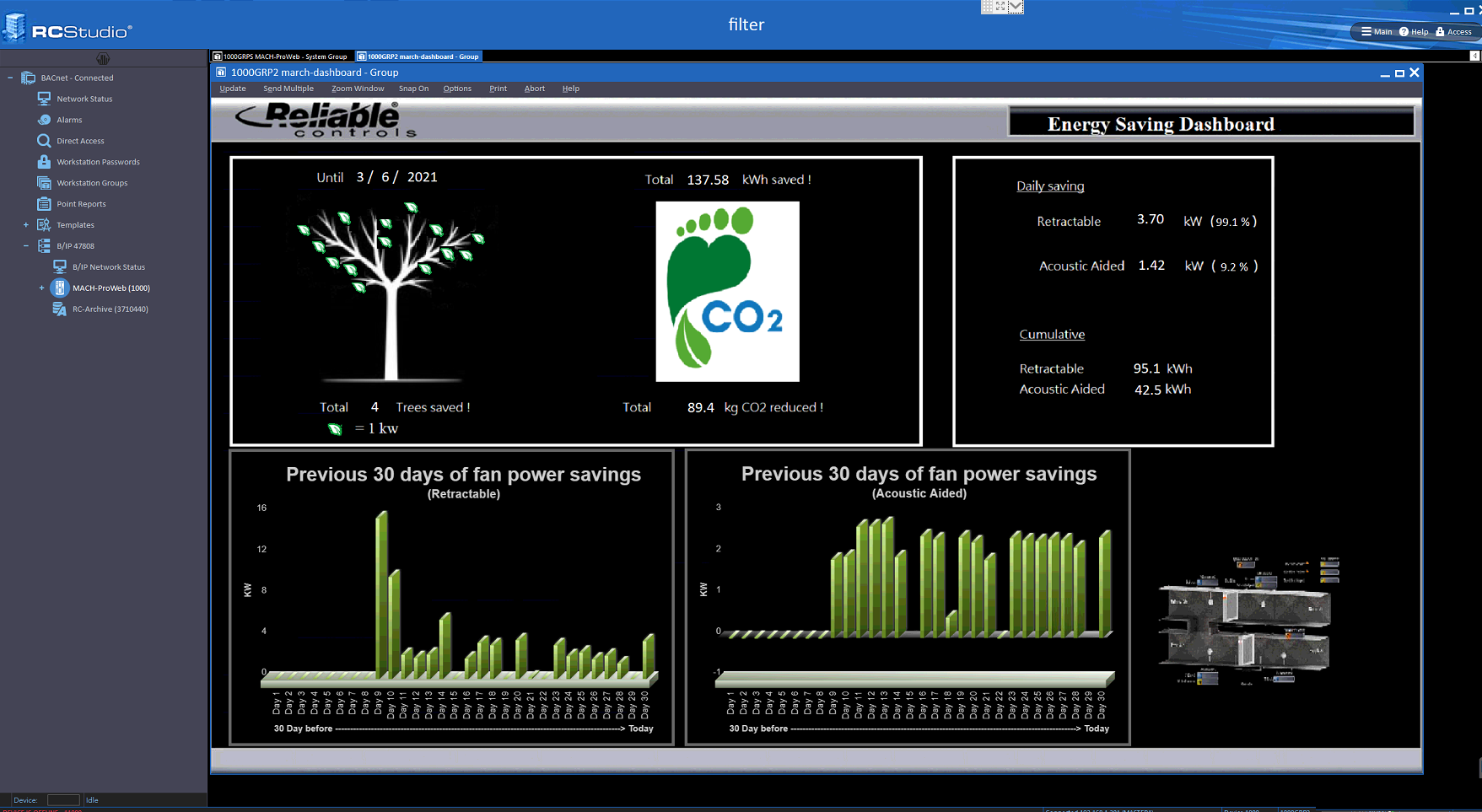Screen dimensions: 1482x812
Task: Select the MACH-ProWeb controller icon
Action: (x=60, y=288)
